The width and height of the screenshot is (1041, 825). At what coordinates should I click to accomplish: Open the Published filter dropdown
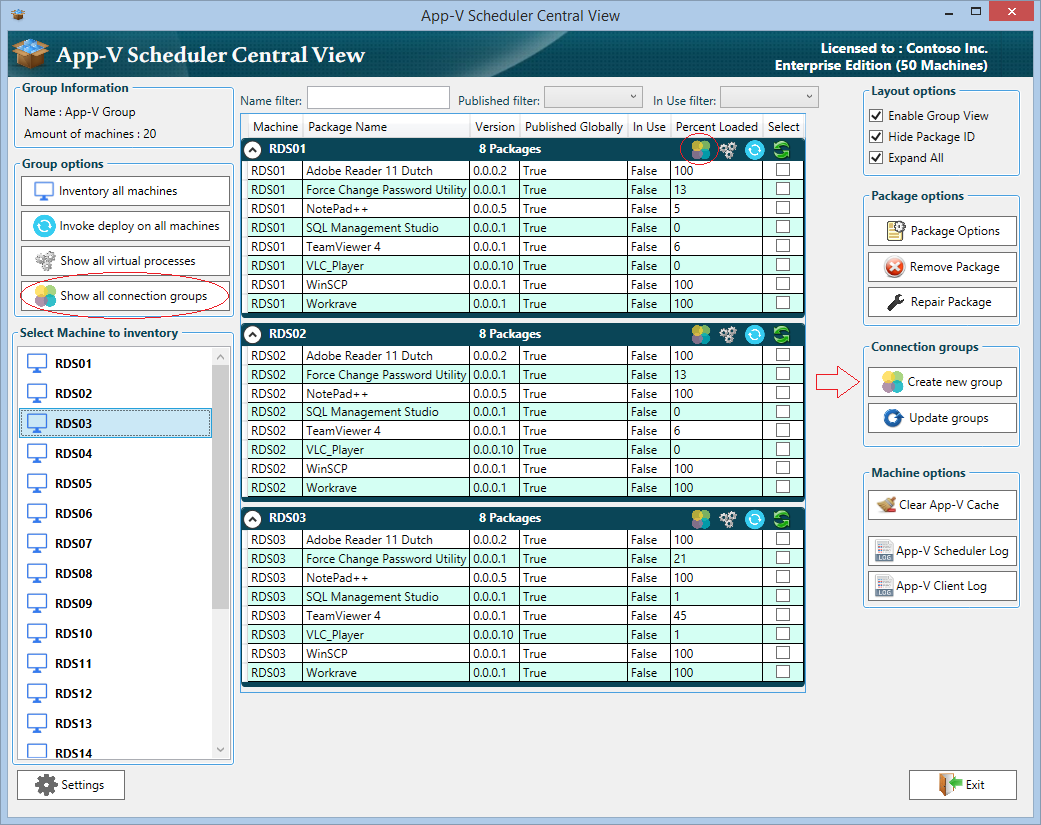[592, 97]
